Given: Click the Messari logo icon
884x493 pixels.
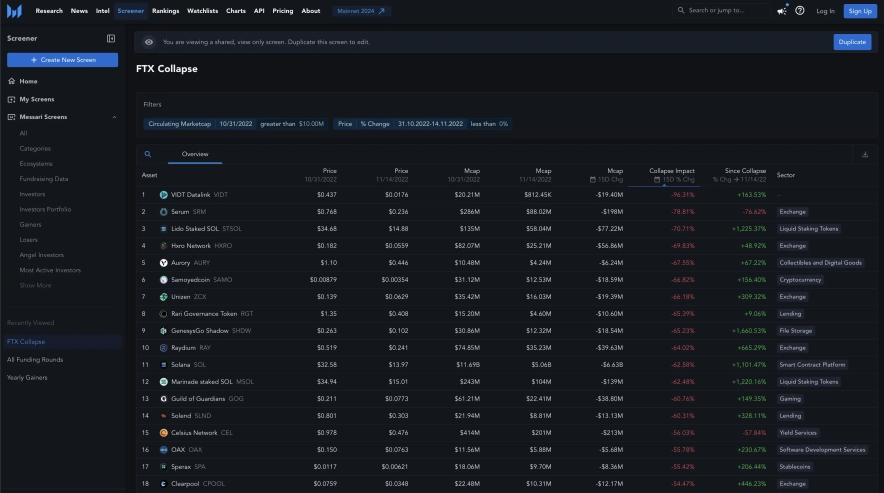Looking at the screenshot, I should (x=16, y=11).
